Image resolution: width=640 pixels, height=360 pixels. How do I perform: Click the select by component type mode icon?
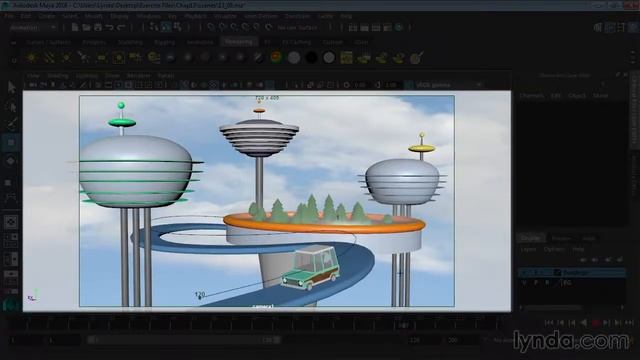click(177, 27)
